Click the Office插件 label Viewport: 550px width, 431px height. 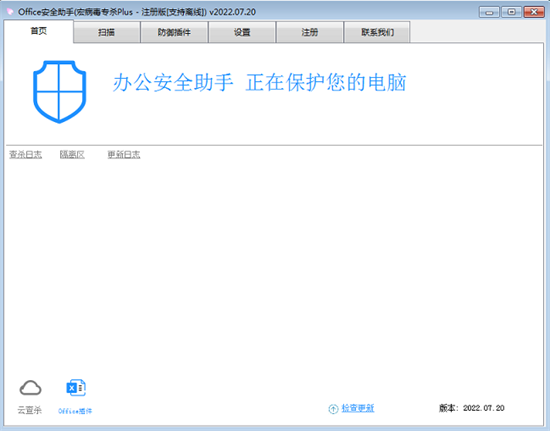coord(75,411)
